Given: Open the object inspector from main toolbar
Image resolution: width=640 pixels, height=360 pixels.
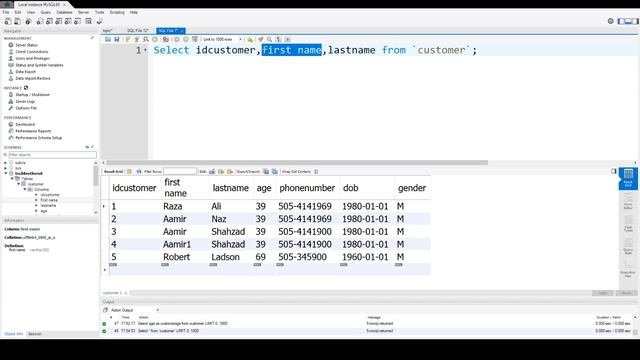Looking at the screenshot, I should pyautogui.click(x=28, y=21).
